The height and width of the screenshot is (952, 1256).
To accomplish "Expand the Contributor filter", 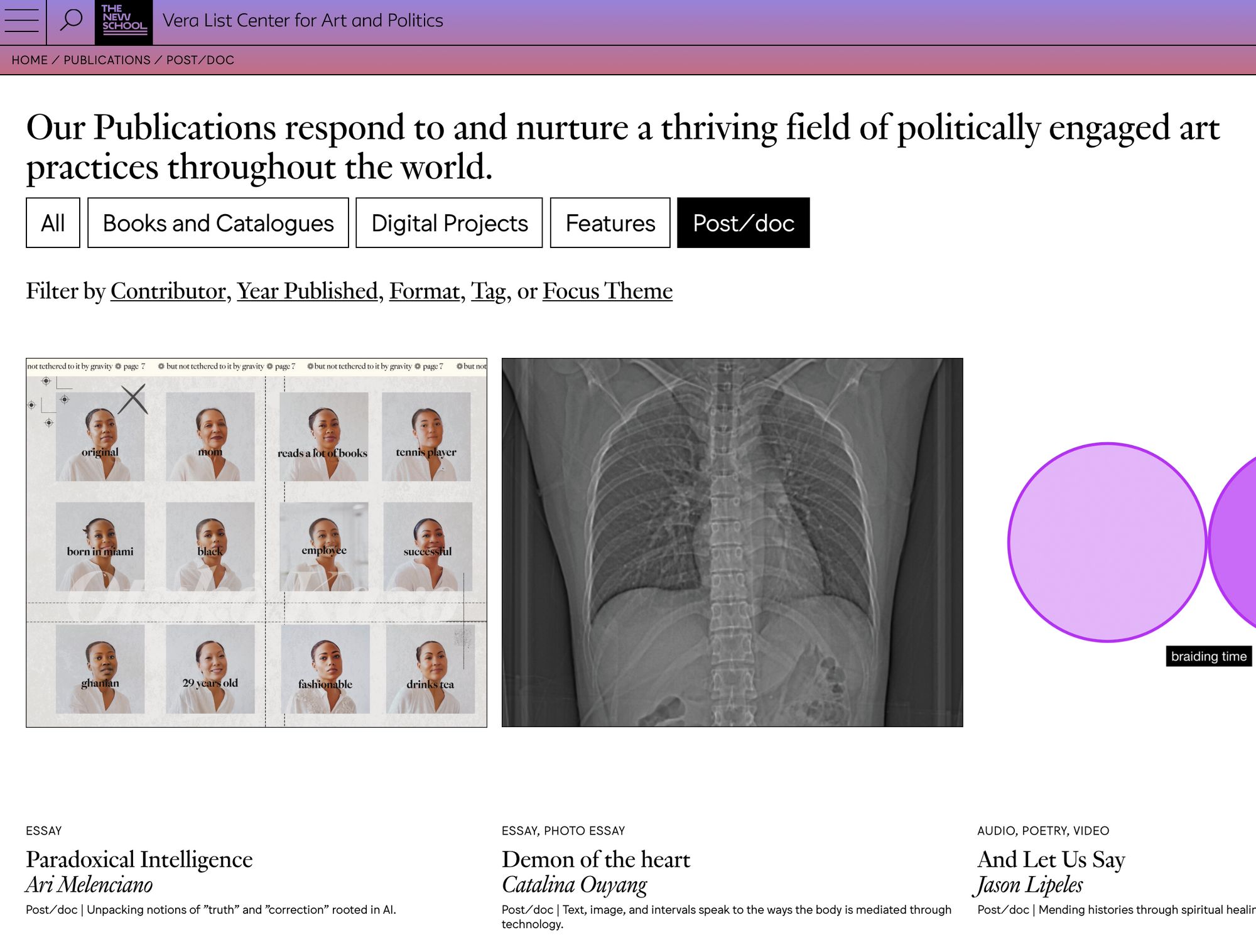I will 168,291.
